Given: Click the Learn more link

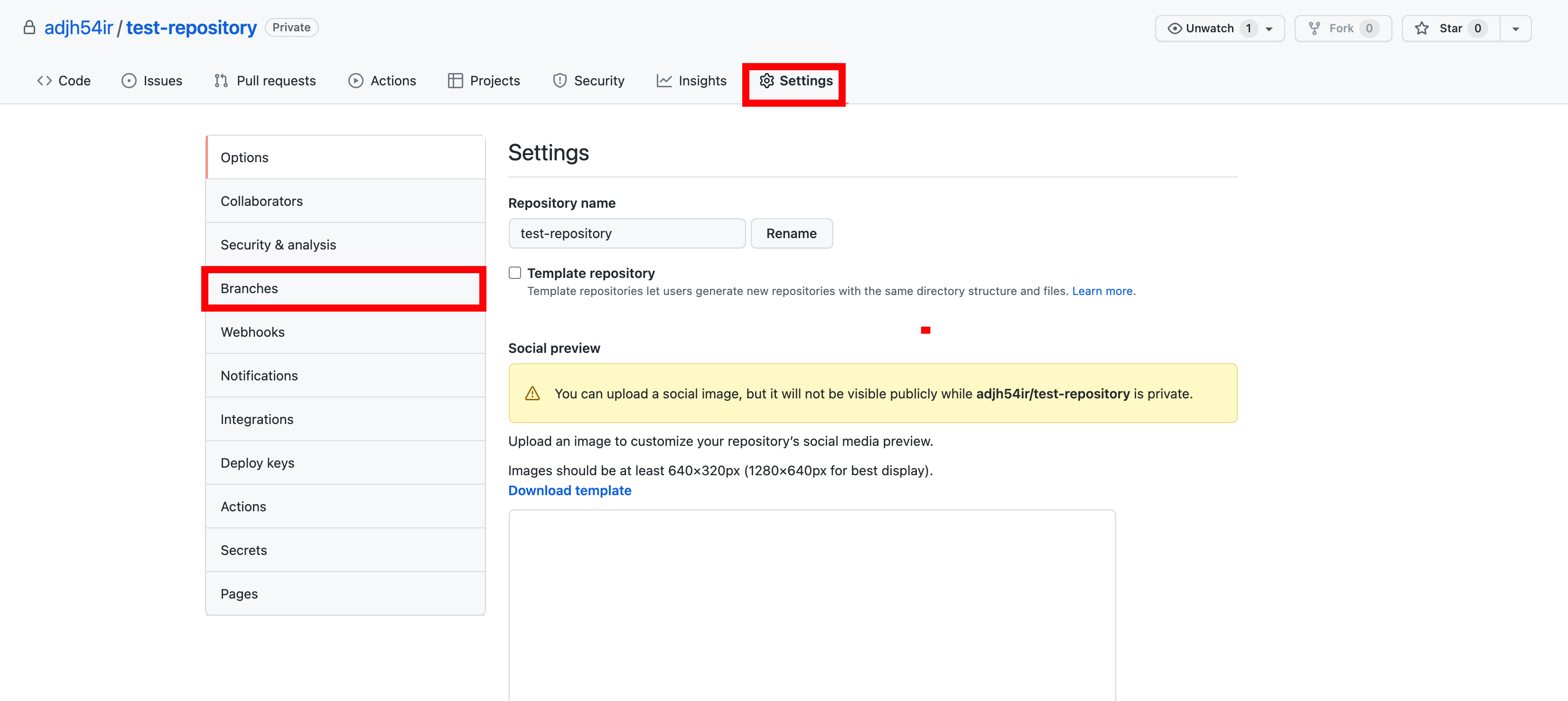Looking at the screenshot, I should click(1102, 291).
